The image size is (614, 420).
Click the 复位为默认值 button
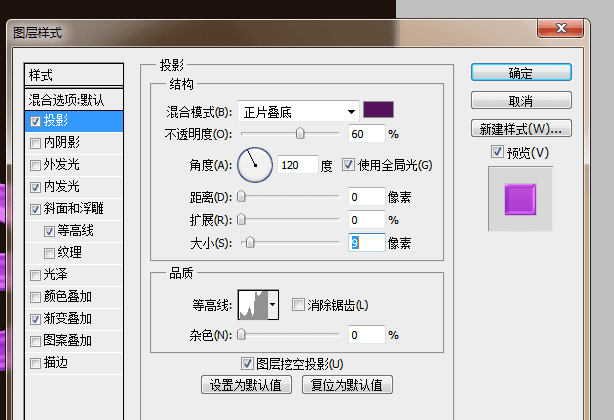[x=347, y=385]
